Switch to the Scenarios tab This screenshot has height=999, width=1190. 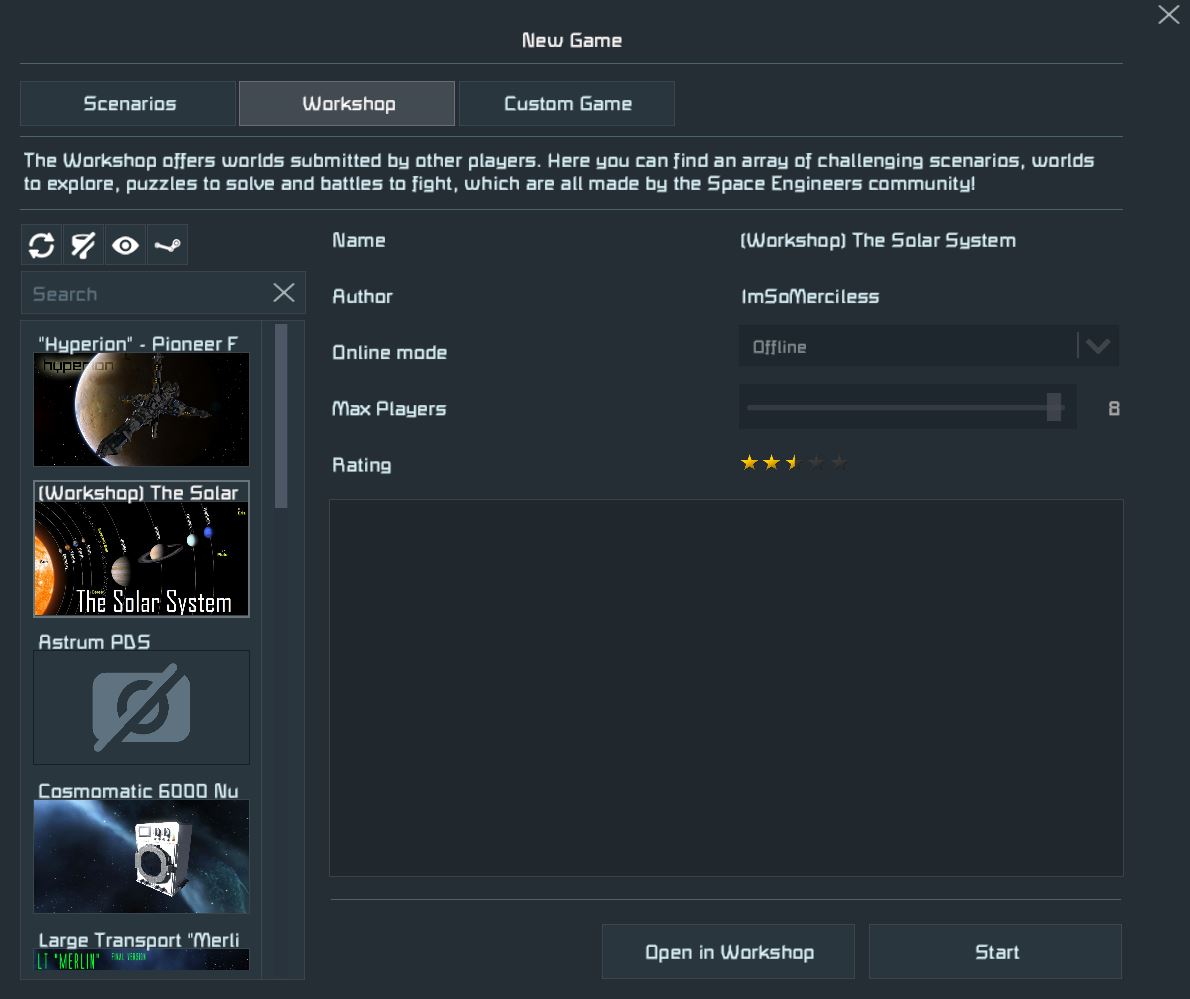[128, 103]
